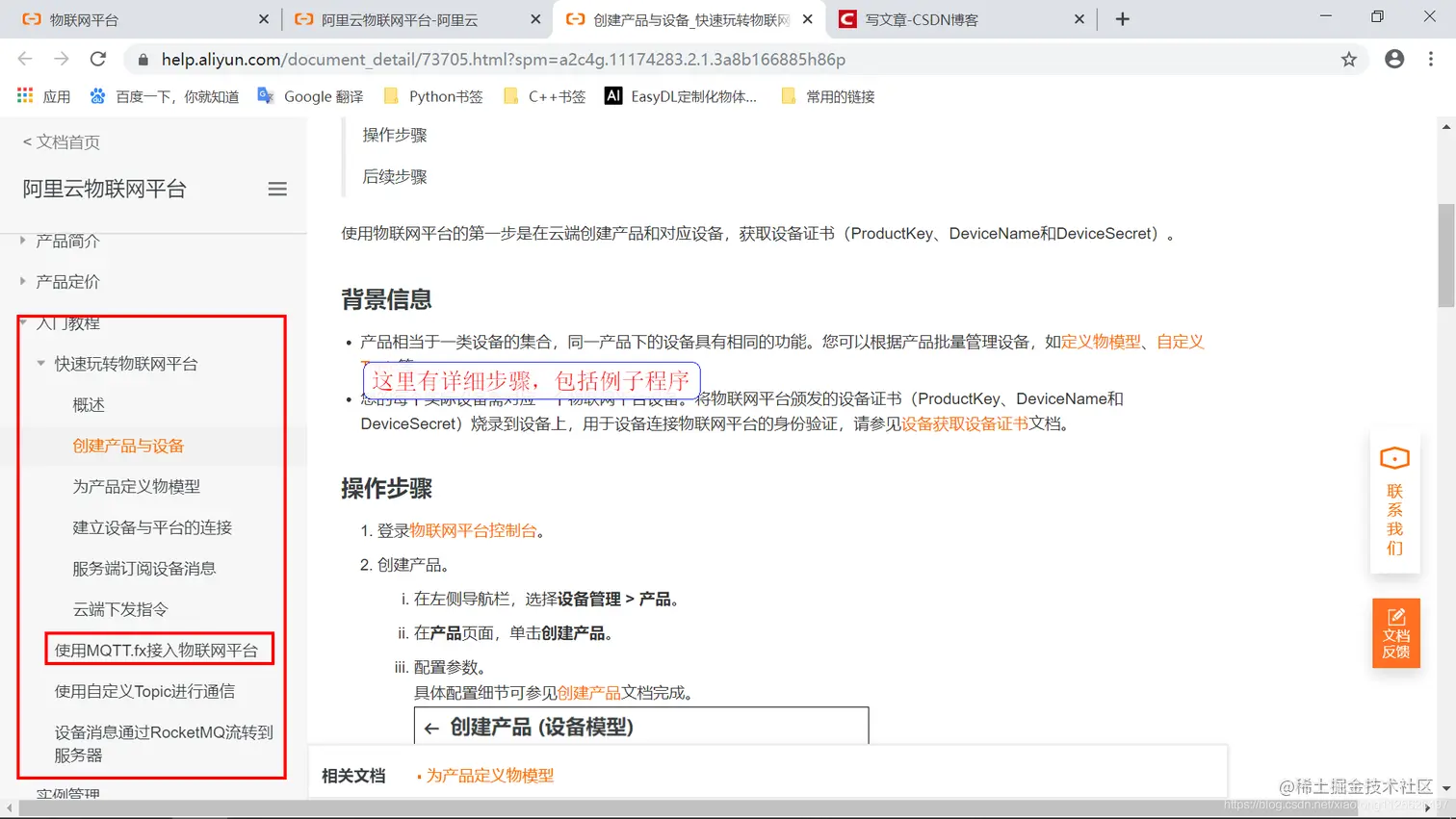
Task: Go to < 文档首页
Action: 62,142
